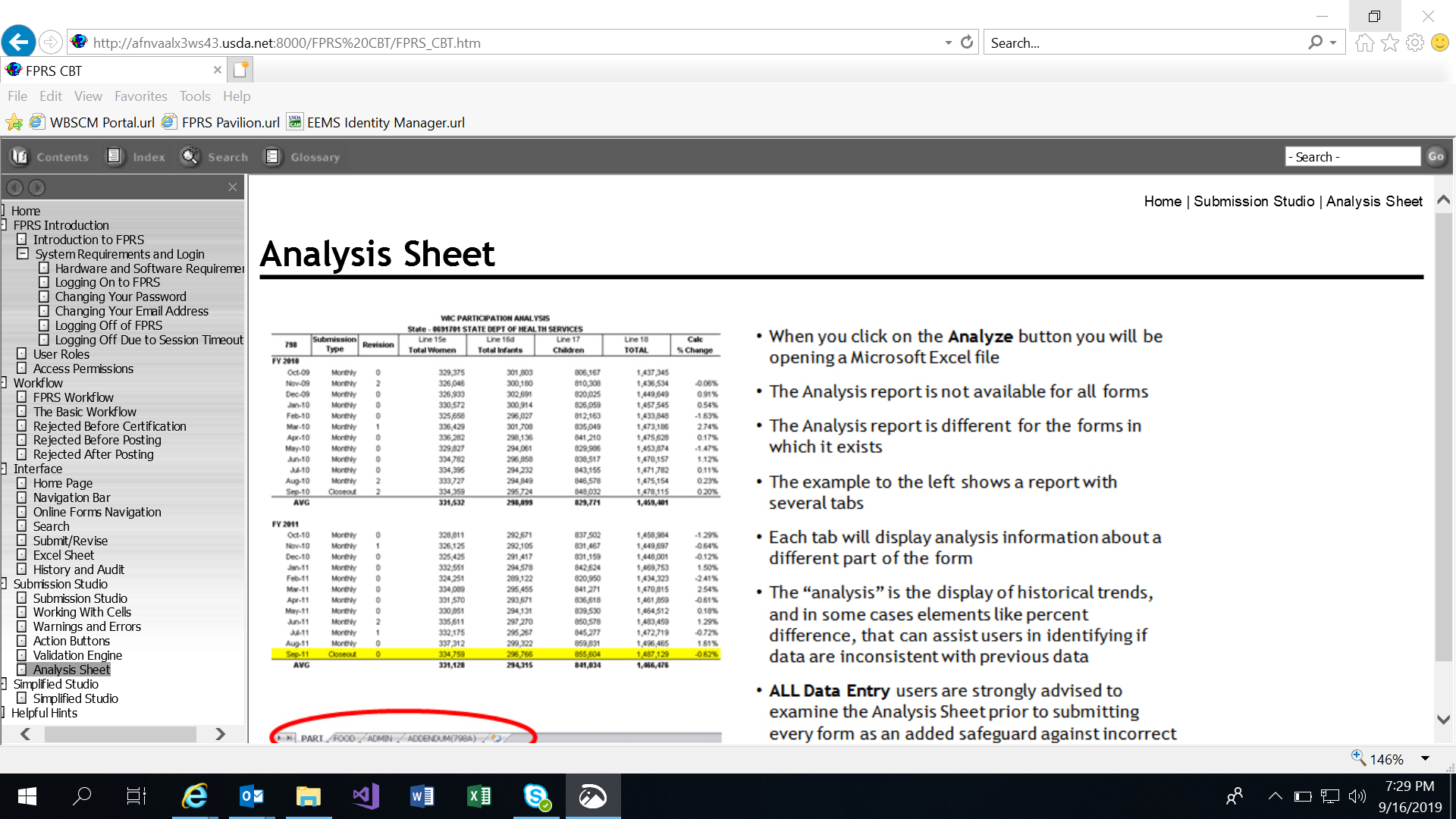Image resolution: width=1456 pixels, height=819 pixels.
Task: Click the contents pane horizontal scrollbar
Action: click(x=121, y=734)
